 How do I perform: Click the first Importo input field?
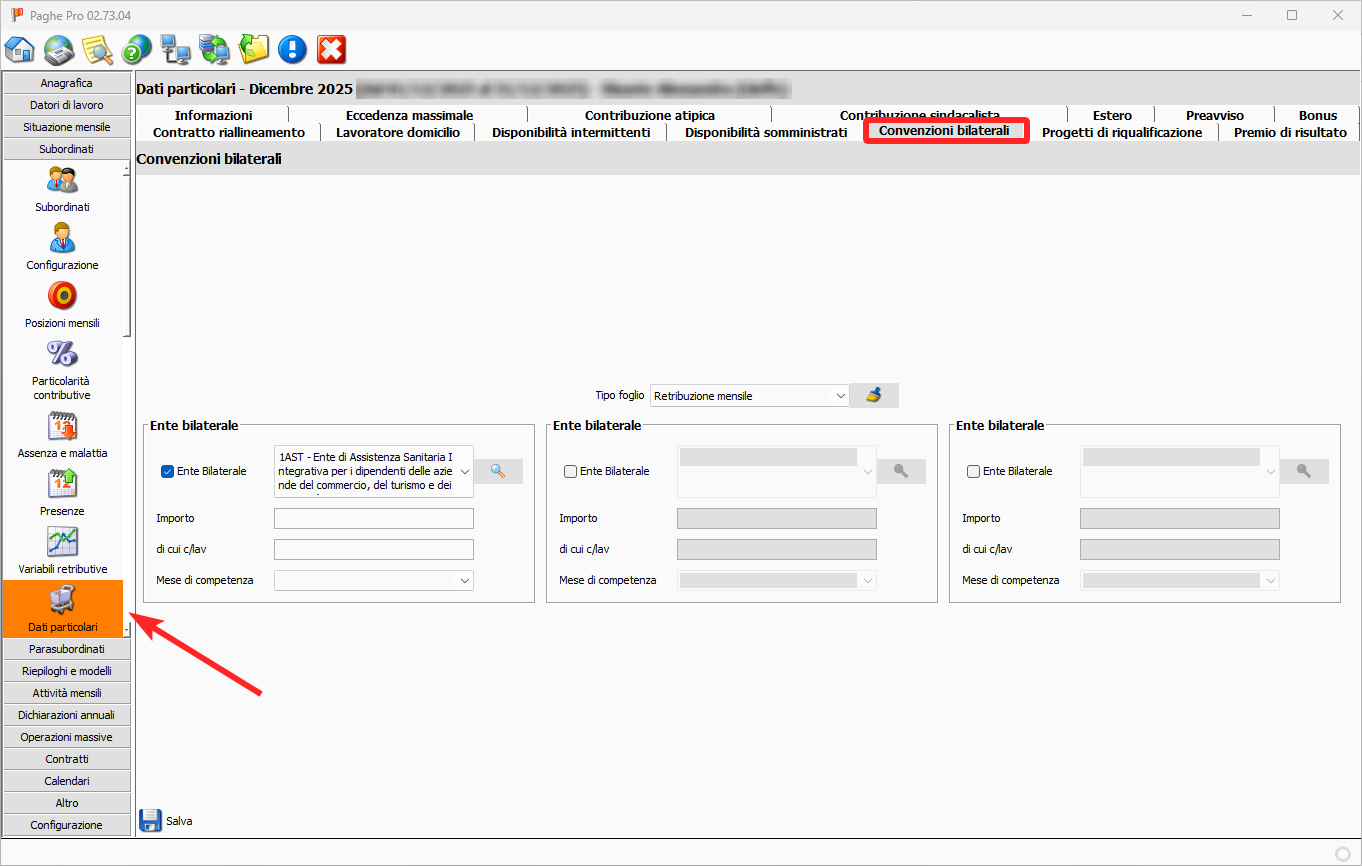(373, 518)
